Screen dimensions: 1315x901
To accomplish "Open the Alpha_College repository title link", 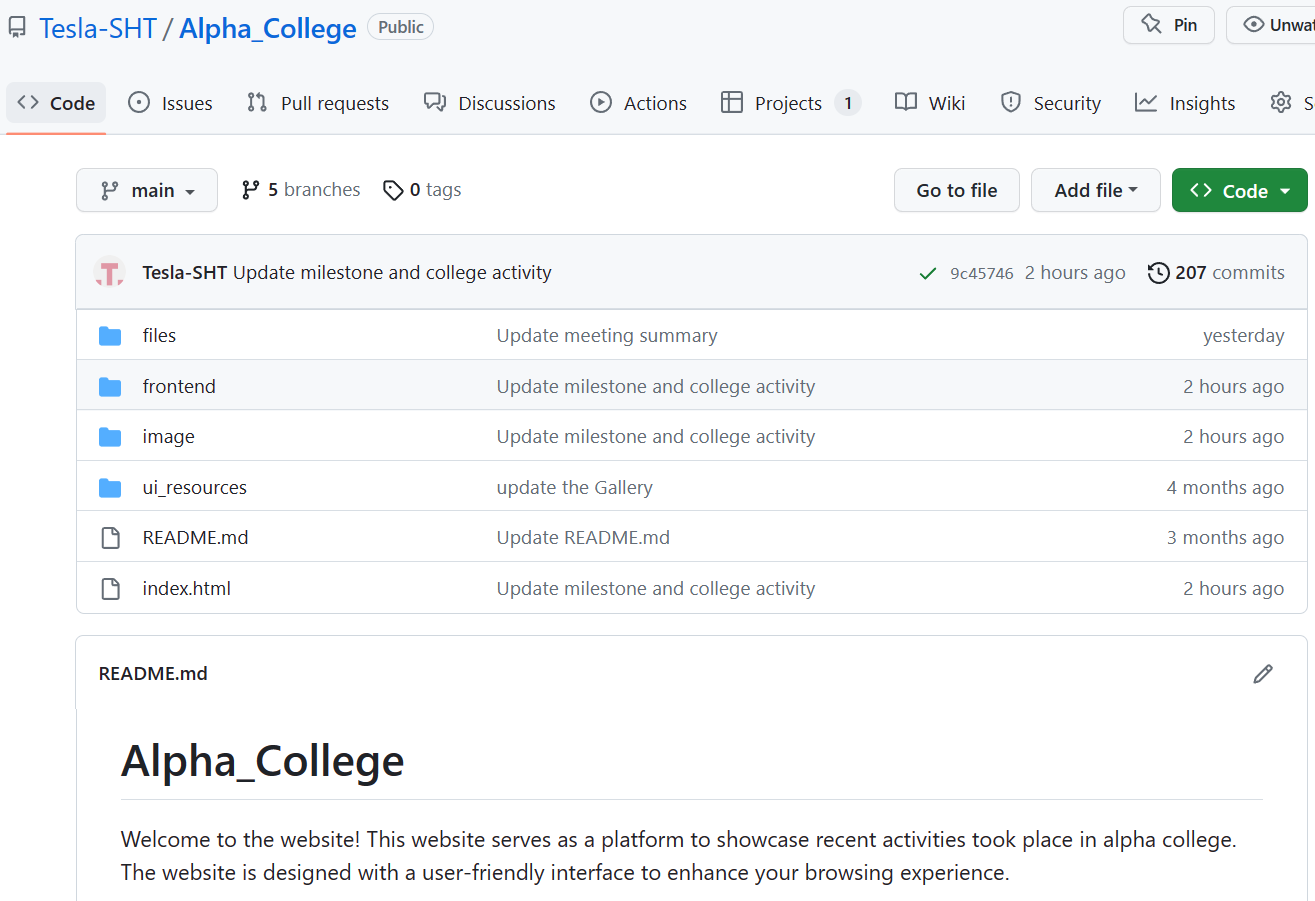I will tap(268, 28).
